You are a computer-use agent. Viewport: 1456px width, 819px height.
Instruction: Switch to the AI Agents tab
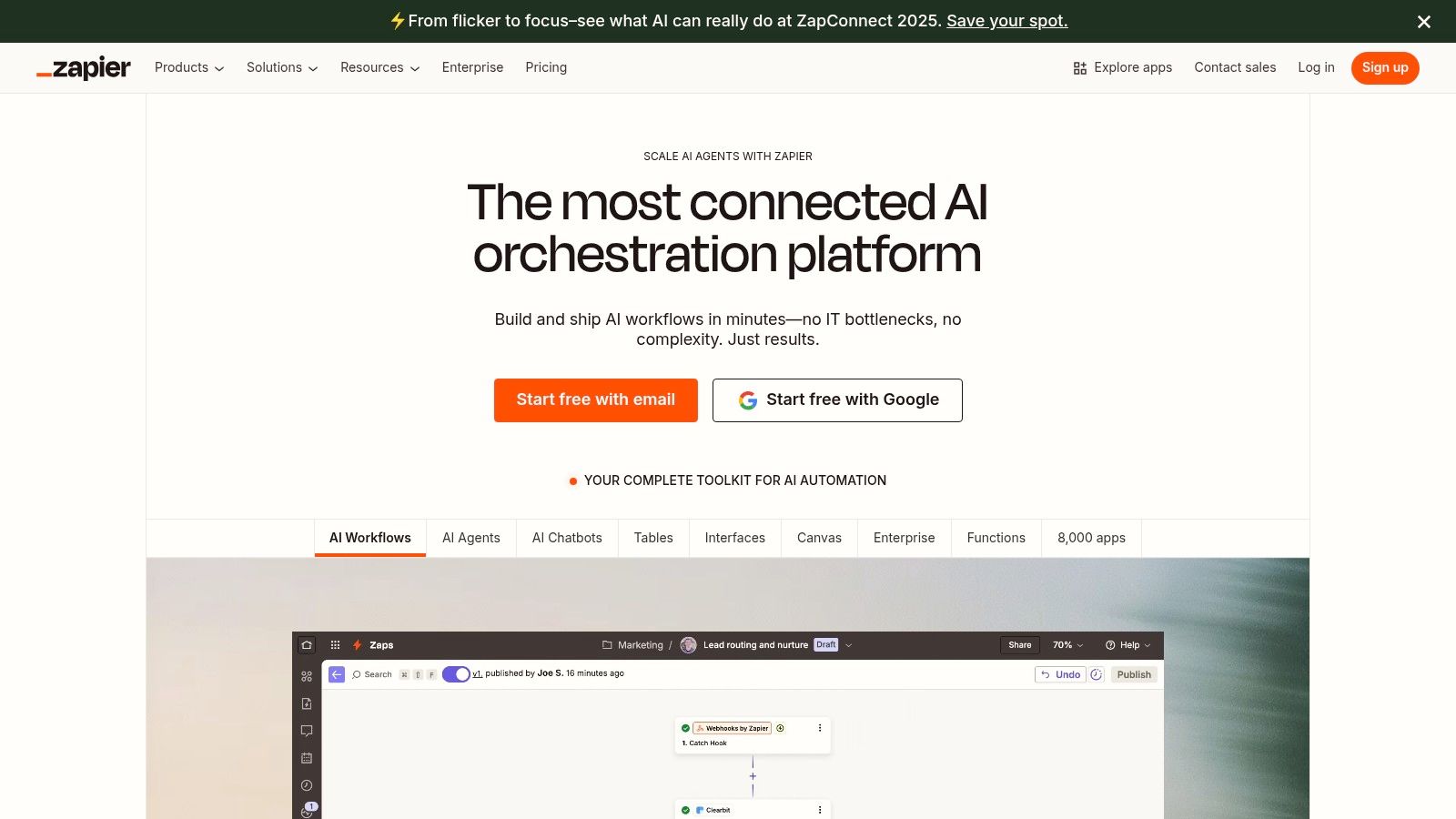tap(471, 539)
